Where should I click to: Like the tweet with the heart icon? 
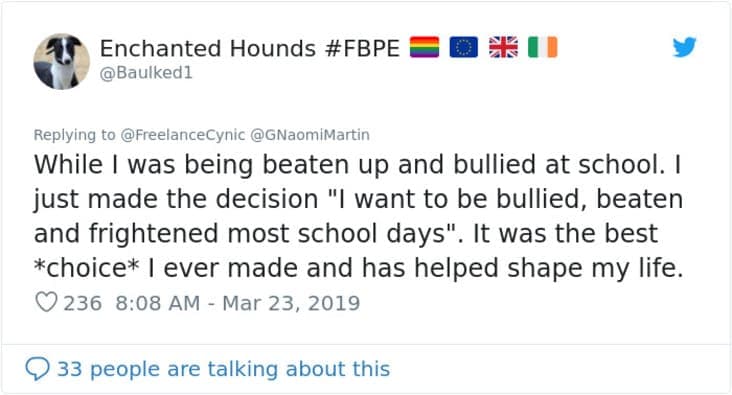pyautogui.click(x=46, y=302)
